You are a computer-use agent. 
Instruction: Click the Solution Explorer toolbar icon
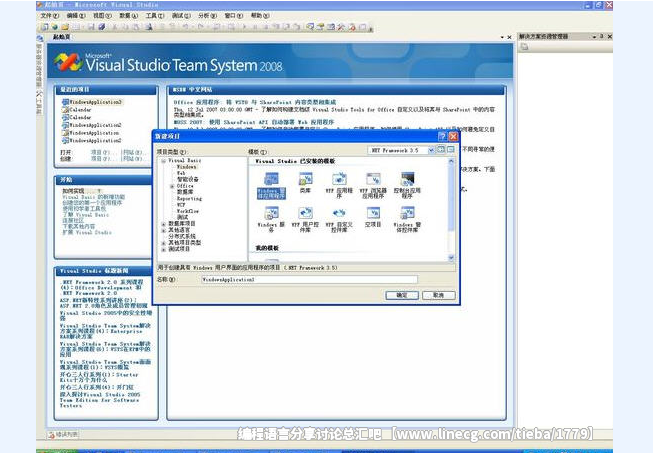310,27
